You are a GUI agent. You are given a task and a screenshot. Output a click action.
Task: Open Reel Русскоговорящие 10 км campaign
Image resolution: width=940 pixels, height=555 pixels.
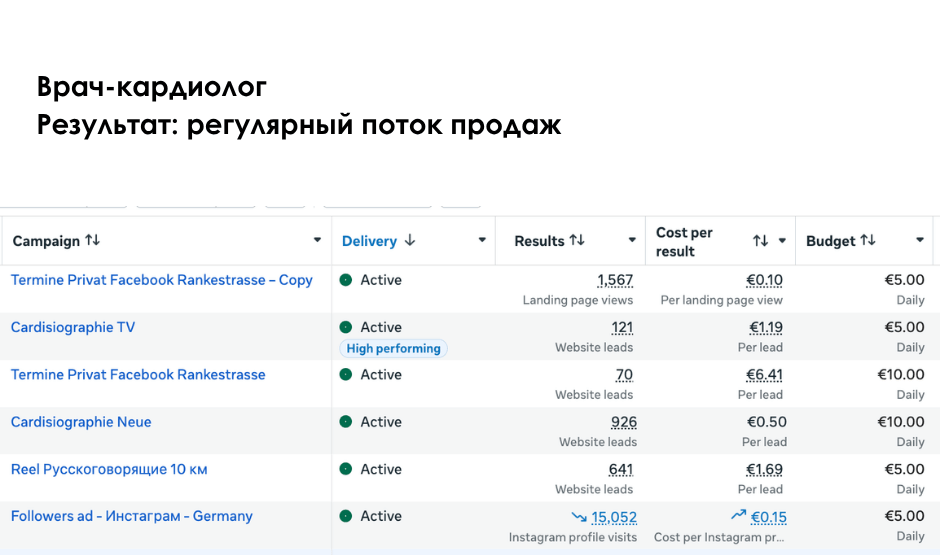pos(109,469)
